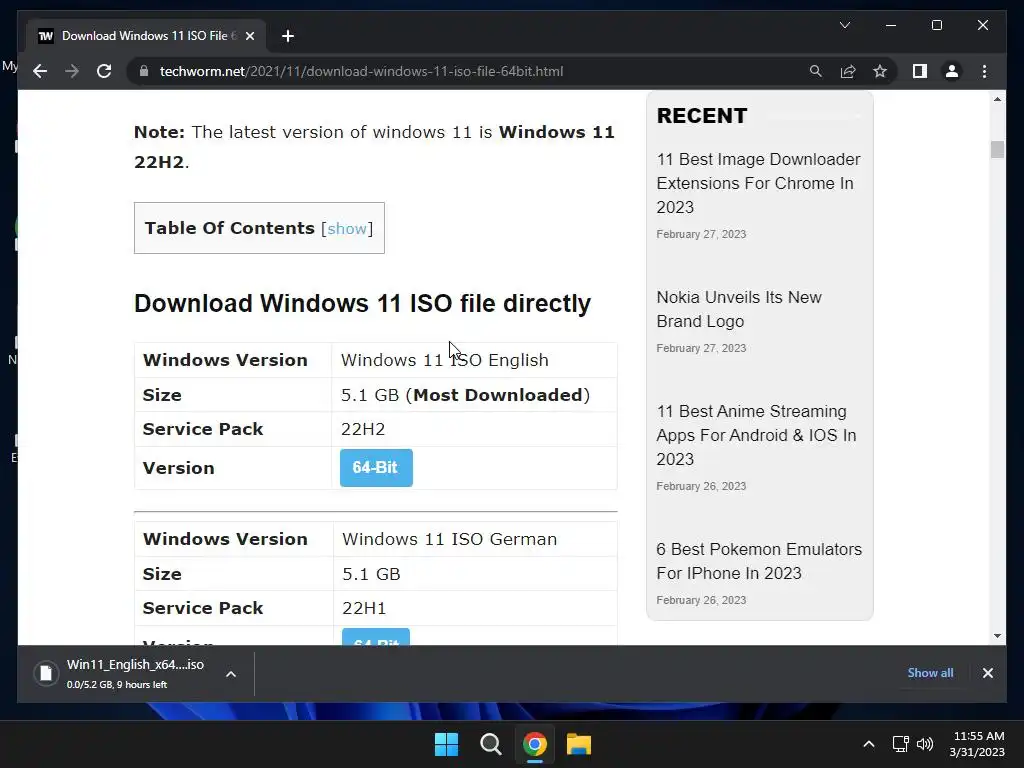
Task: Share this page via share icon
Action: point(848,71)
